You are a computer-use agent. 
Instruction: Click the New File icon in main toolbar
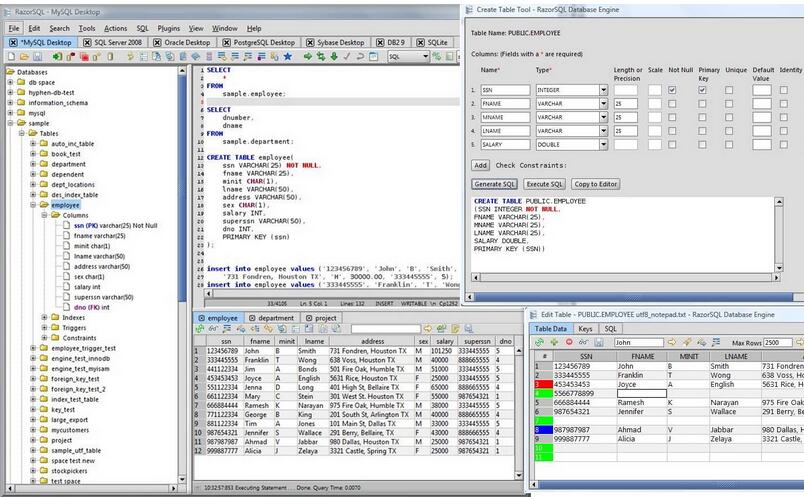point(11,56)
